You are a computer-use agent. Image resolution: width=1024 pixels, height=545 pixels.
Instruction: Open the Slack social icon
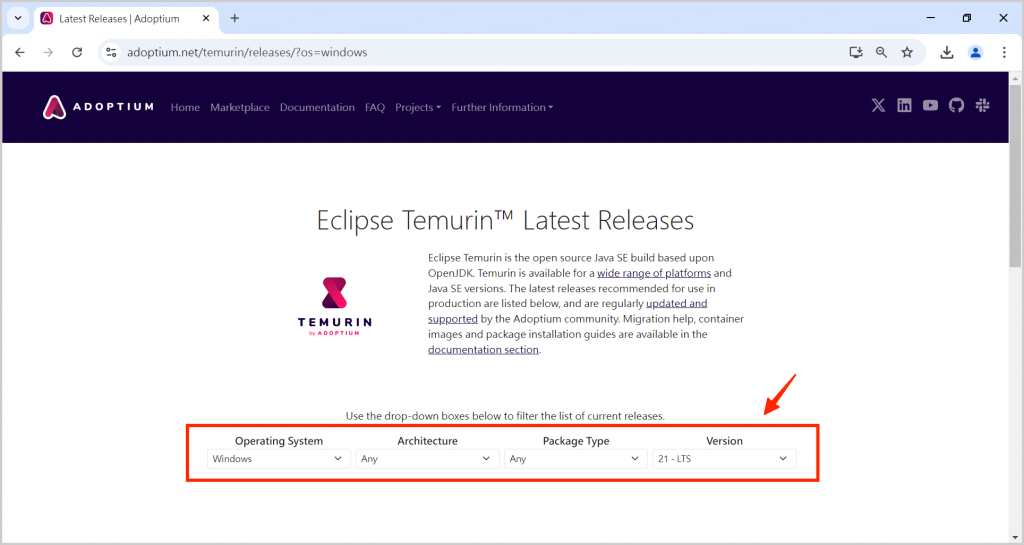click(x=982, y=105)
